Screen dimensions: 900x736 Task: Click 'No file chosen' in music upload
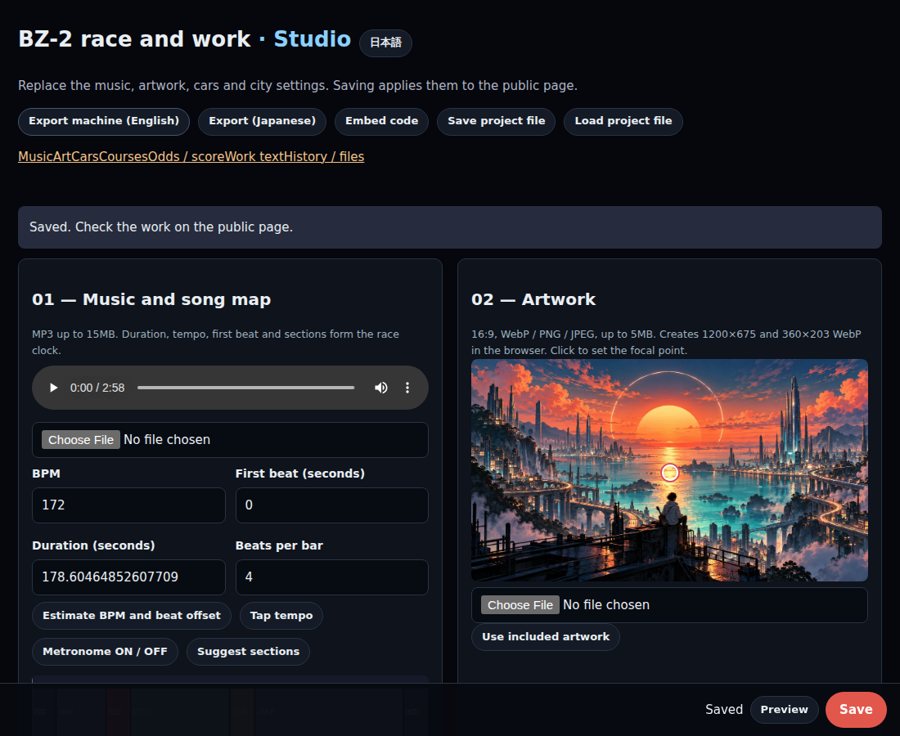click(167, 440)
